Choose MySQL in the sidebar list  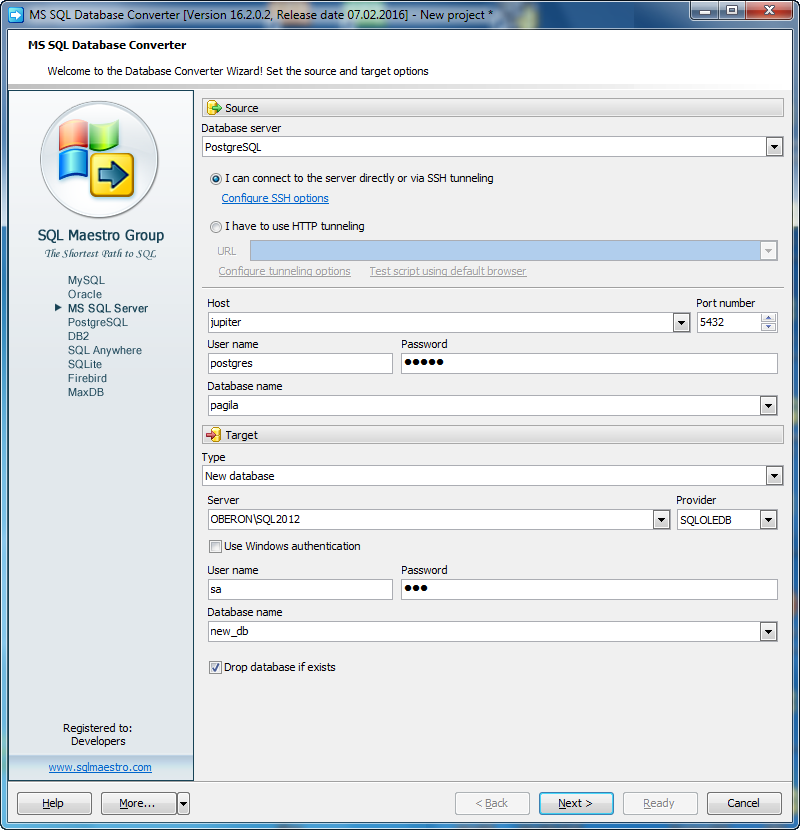pos(86,281)
